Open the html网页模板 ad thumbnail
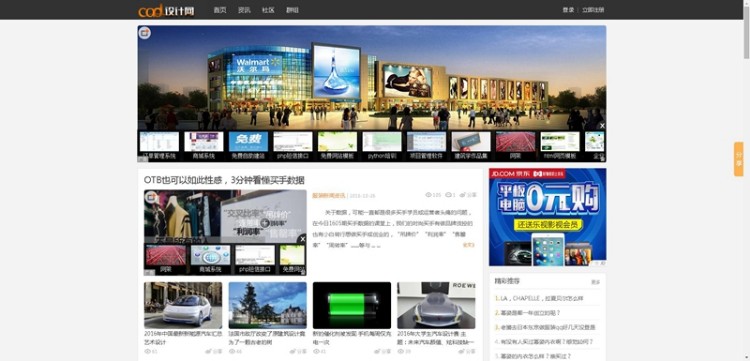The width and height of the screenshot is (750, 361). [x=560, y=146]
